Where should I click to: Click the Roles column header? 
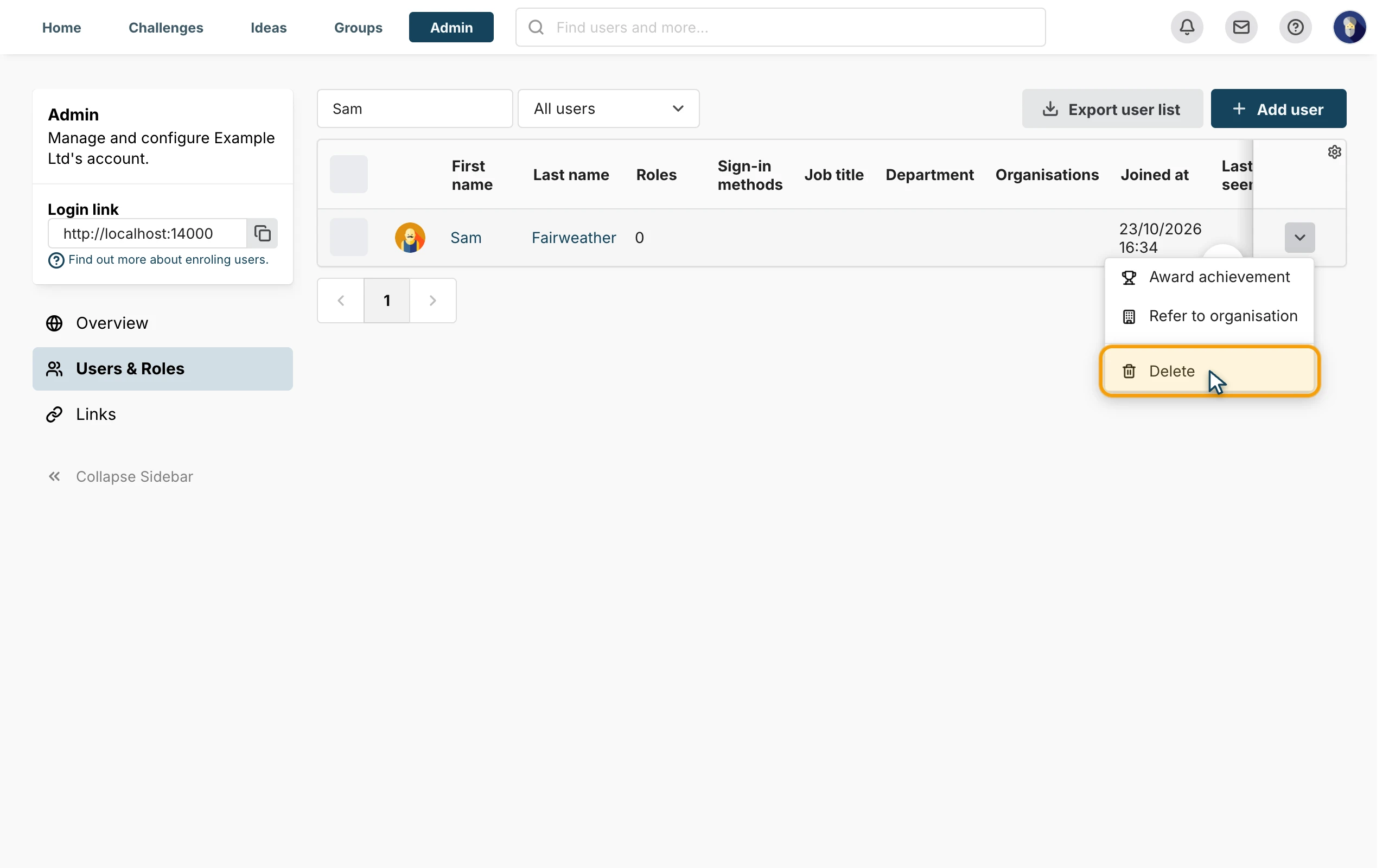(656, 175)
